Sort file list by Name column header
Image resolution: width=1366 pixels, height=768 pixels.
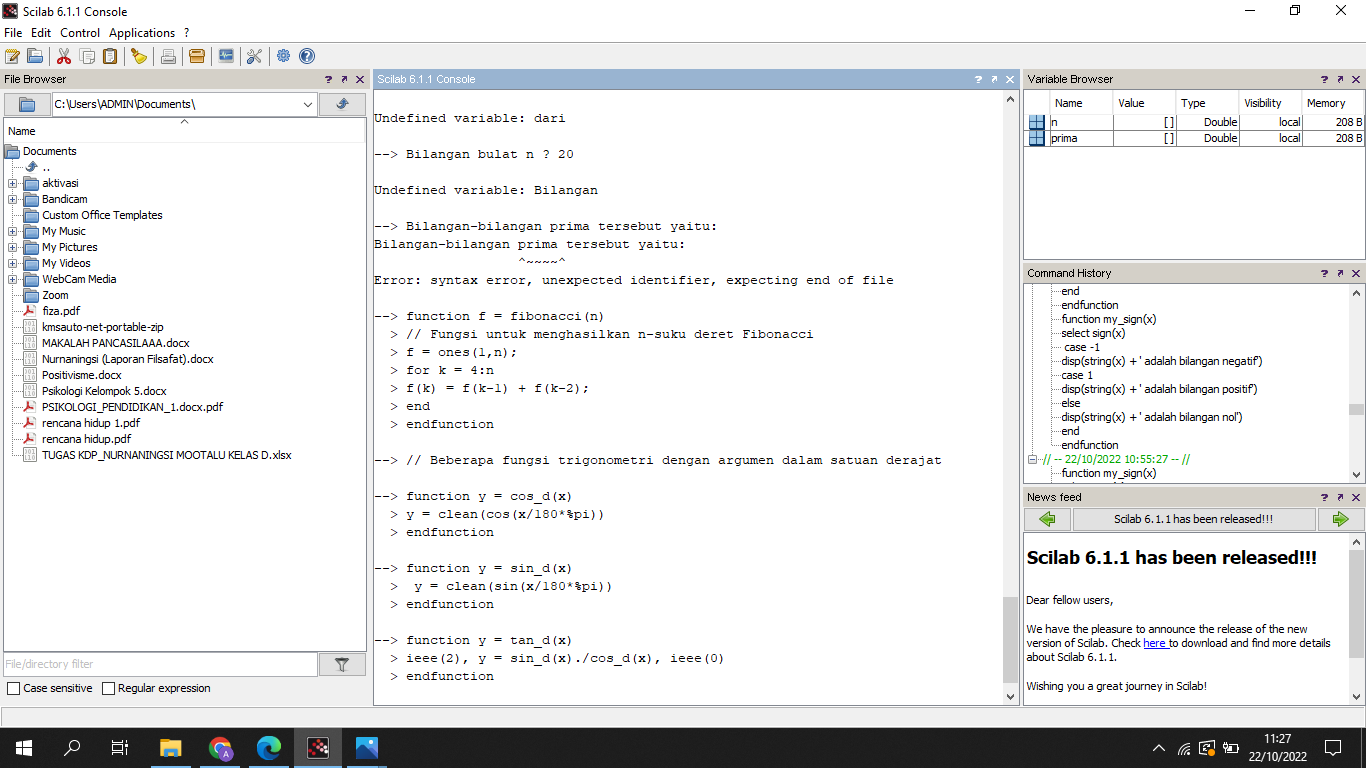pyautogui.click(x=184, y=130)
